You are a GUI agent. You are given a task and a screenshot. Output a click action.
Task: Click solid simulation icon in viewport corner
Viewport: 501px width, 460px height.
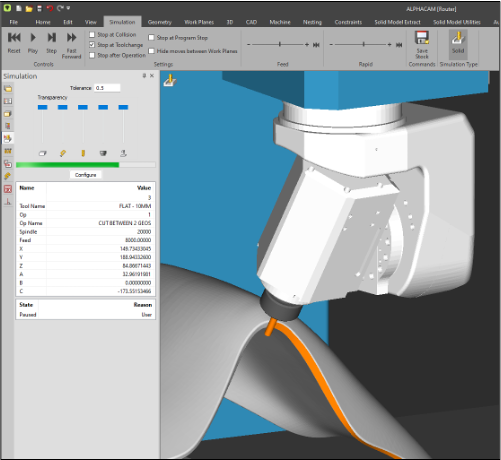[170, 80]
